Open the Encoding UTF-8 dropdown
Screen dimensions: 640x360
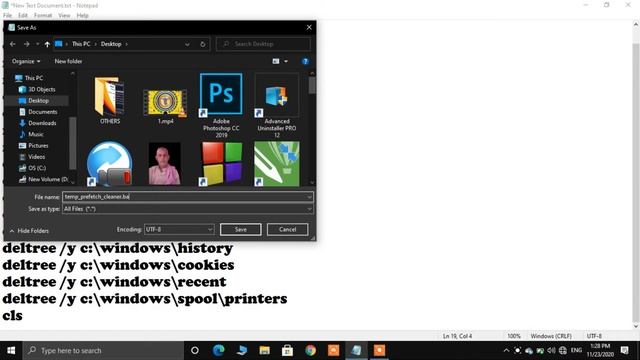pyautogui.click(x=179, y=229)
